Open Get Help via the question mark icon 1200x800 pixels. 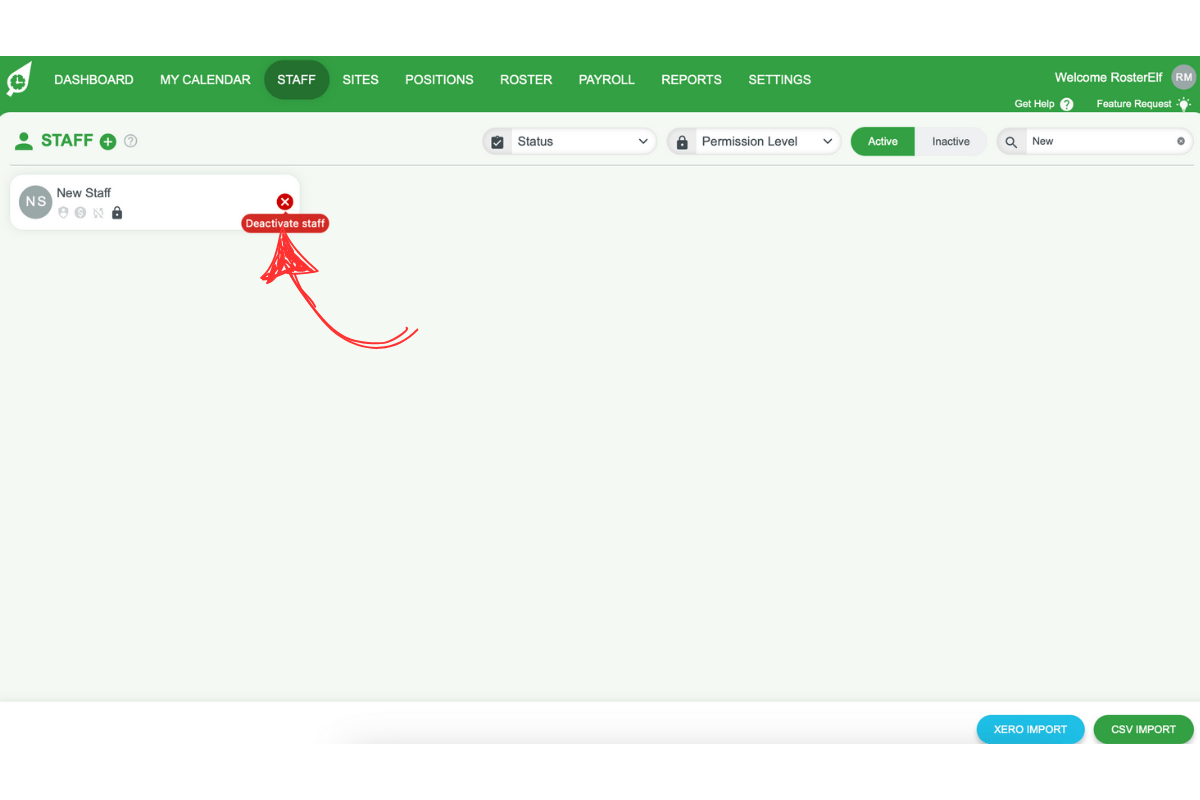pyautogui.click(x=1067, y=104)
